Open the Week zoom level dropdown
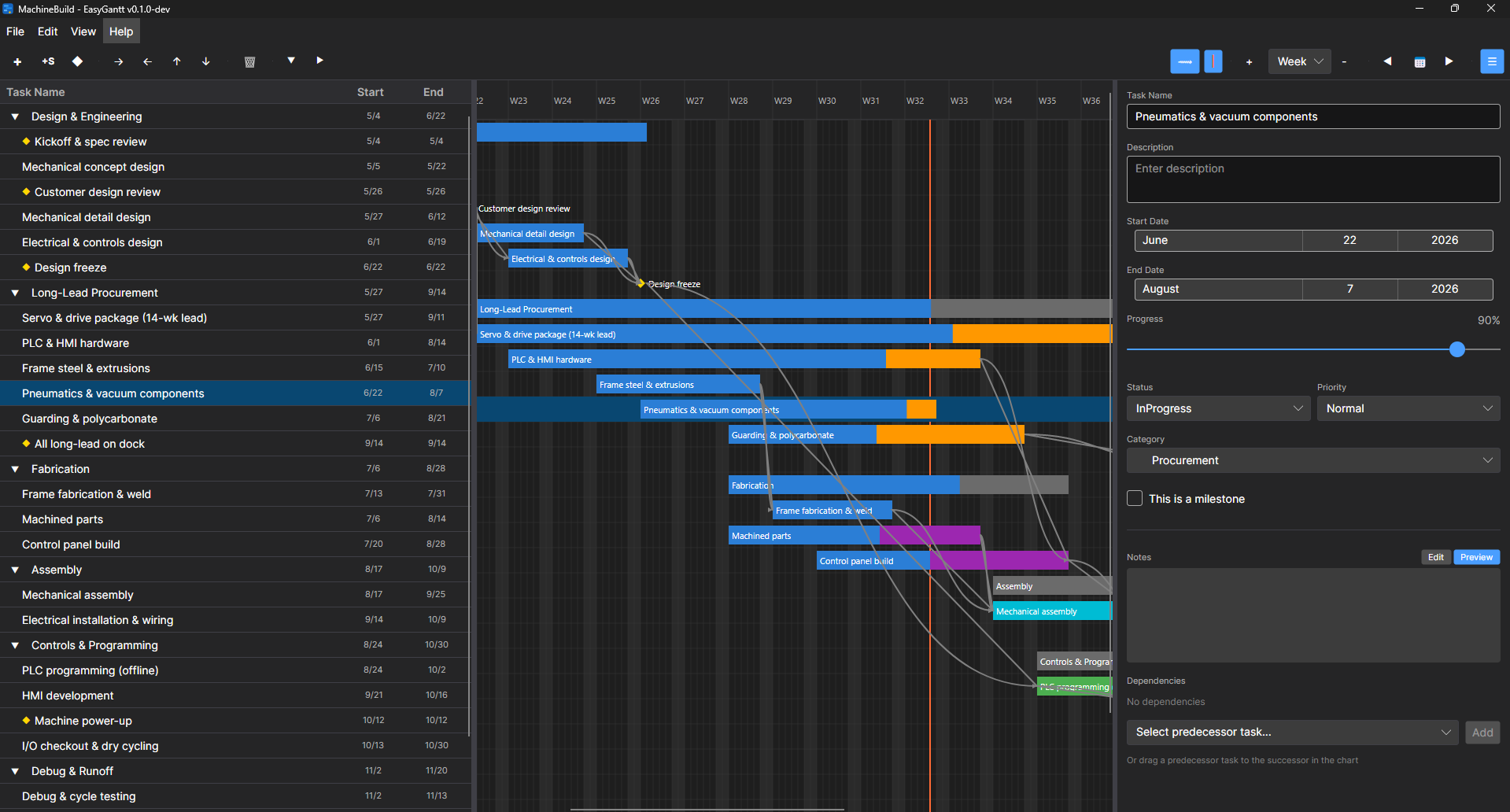Viewport: 1510px width, 812px height. [1299, 61]
